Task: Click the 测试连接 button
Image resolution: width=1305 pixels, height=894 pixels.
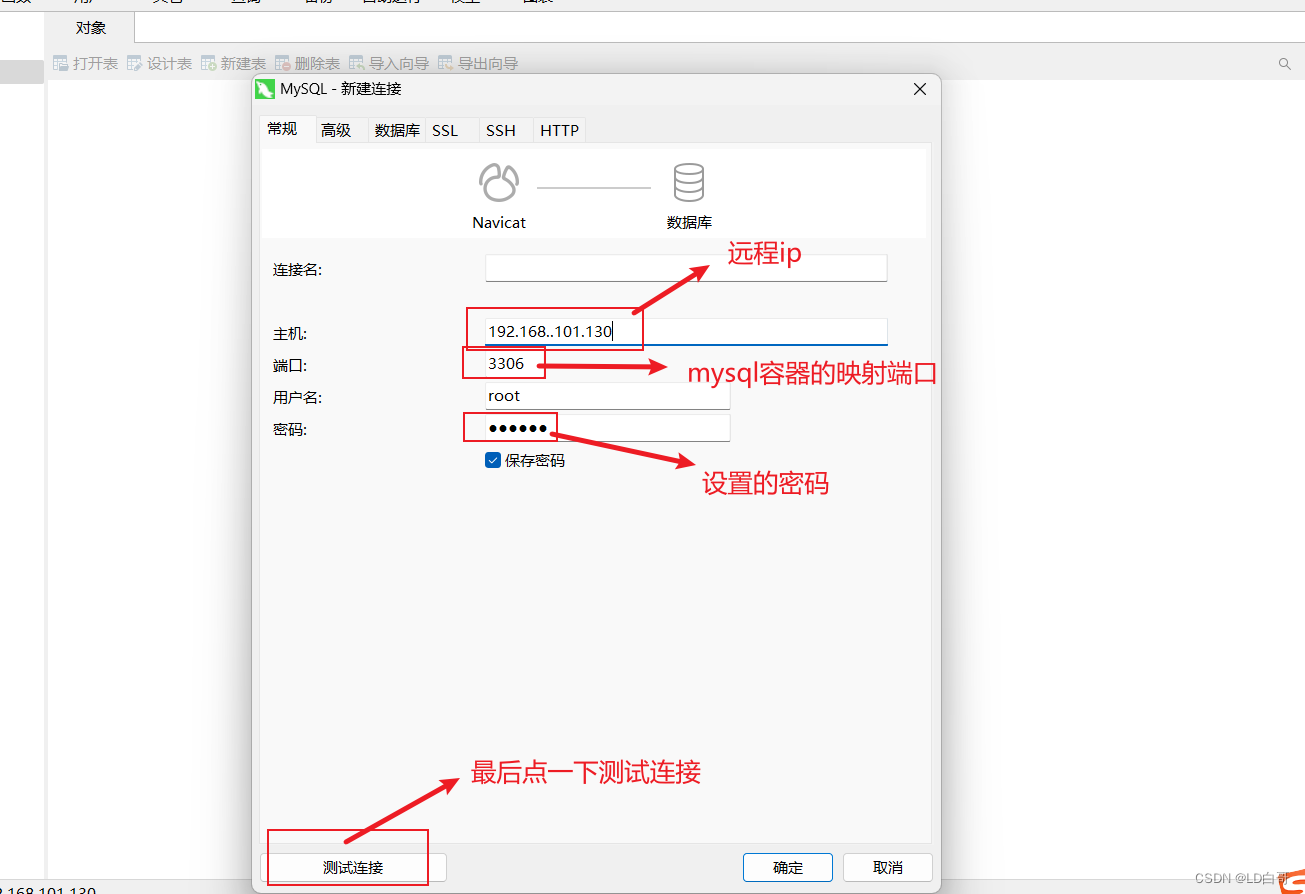Action: [x=353, y=867]
